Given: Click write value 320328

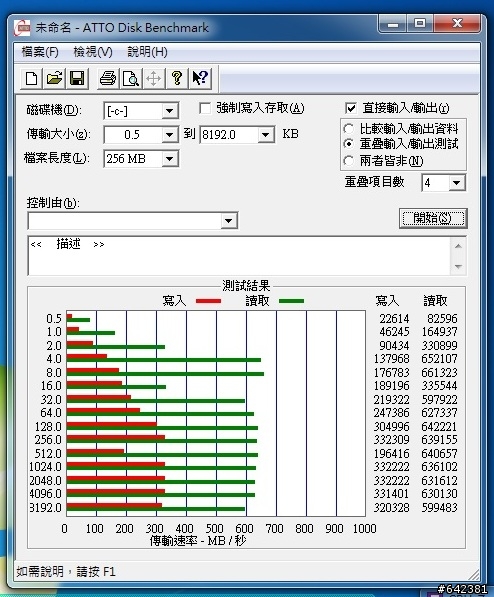Looking at the screenshot, I should tap(392, 508).
